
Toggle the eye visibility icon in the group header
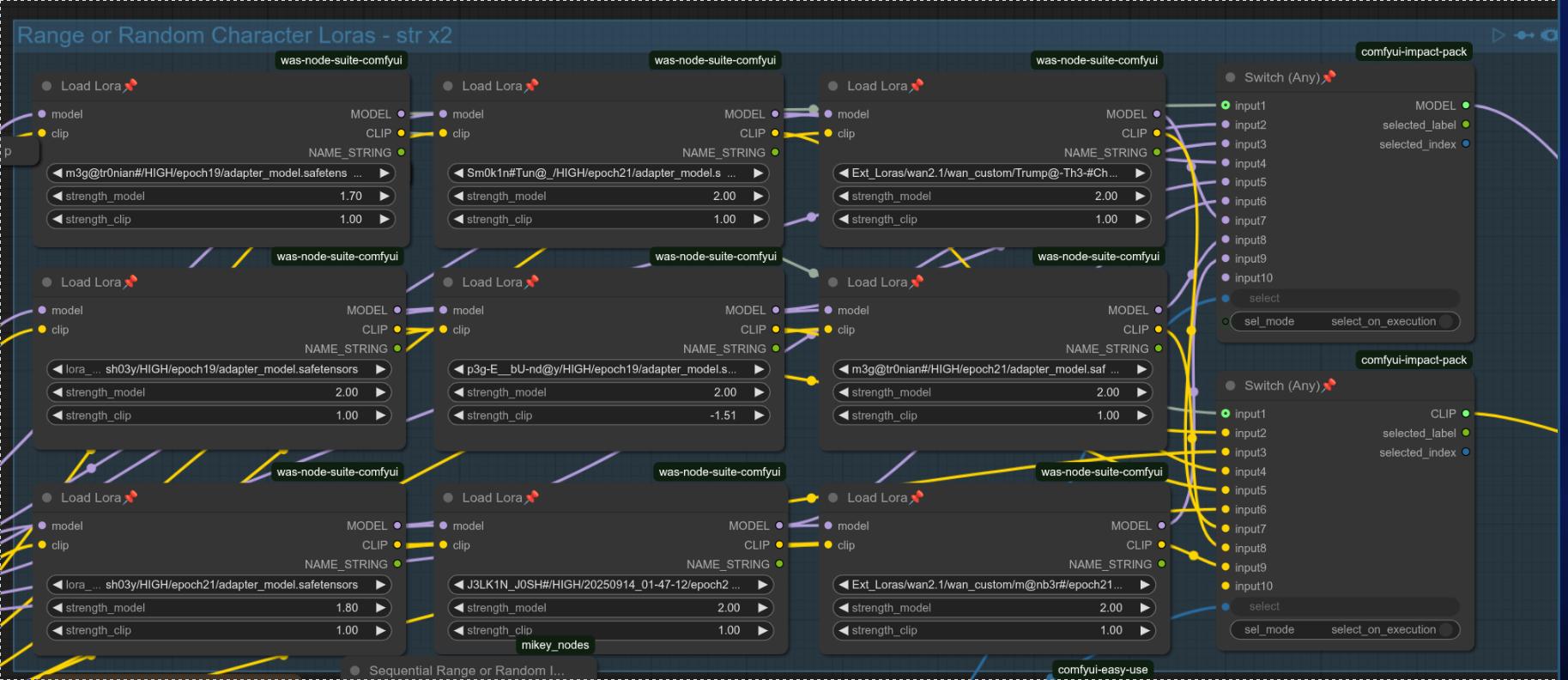[x=1550, y=35]
